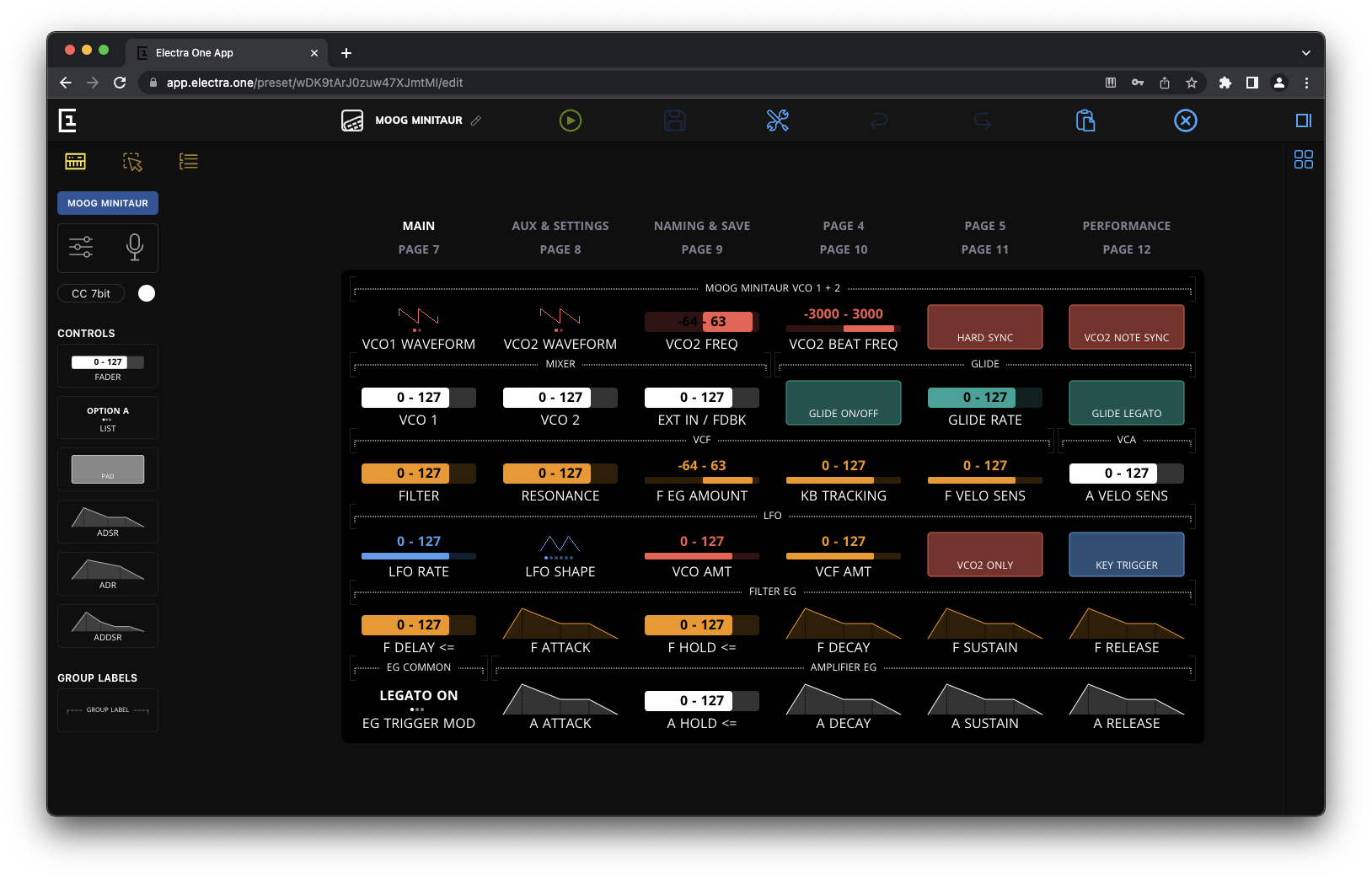Select the keyboard control mode icon
The height and width of the screenshot is (878, 1372).
click(x=75, y=161)
